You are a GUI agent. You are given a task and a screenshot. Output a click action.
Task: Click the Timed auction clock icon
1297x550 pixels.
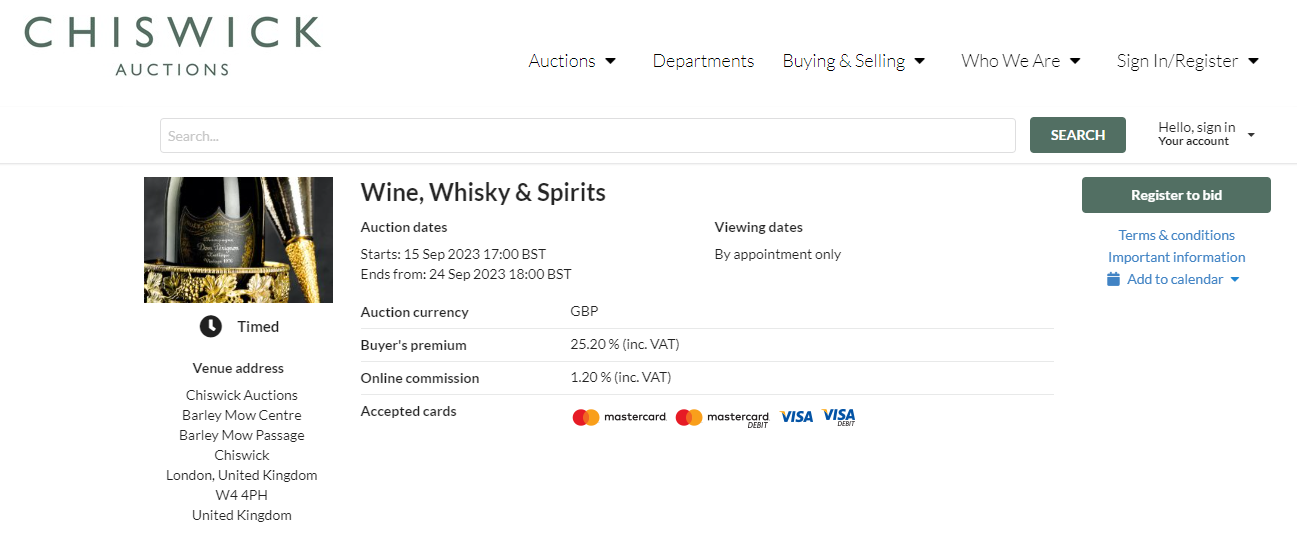click(210, 326)
